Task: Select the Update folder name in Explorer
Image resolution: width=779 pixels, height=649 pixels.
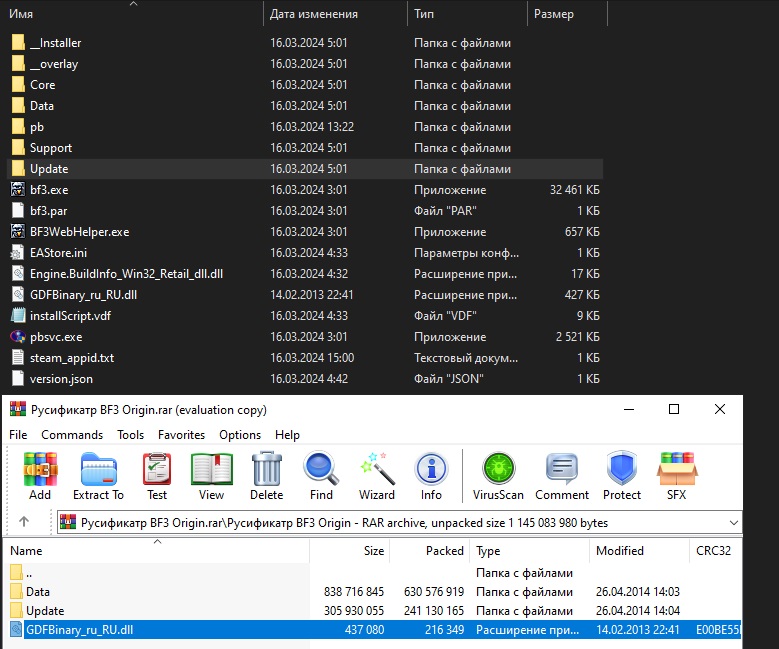Action: tap(49, 169)
